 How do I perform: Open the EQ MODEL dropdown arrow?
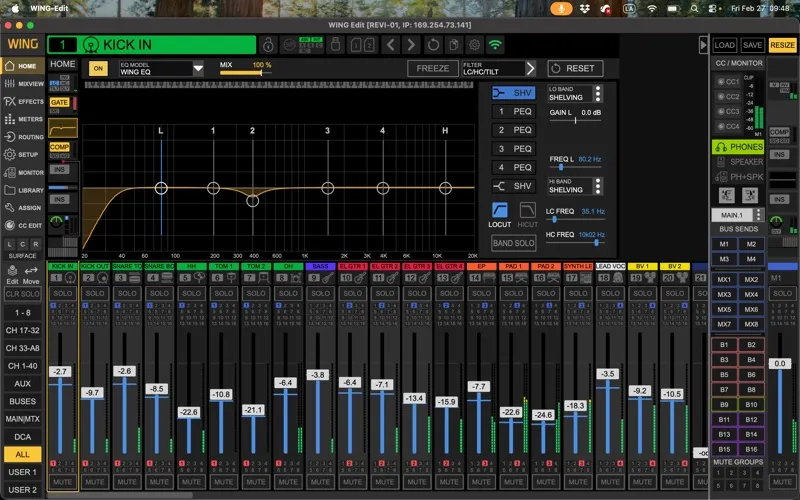[198, 68]
